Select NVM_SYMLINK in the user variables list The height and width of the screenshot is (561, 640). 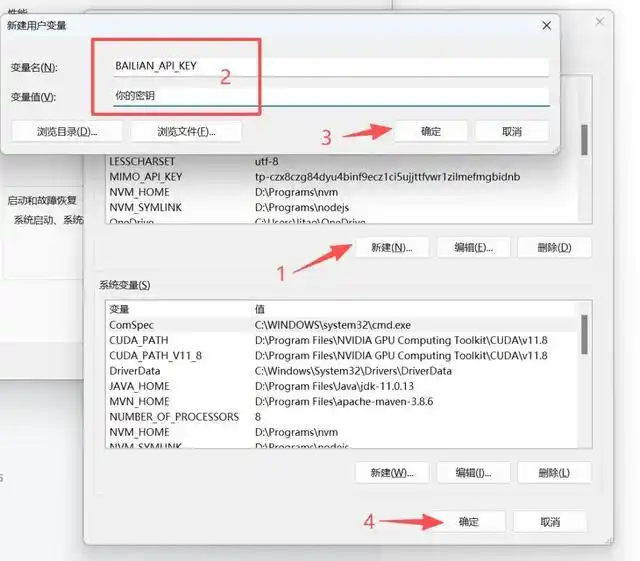click(x=342, y=207)
